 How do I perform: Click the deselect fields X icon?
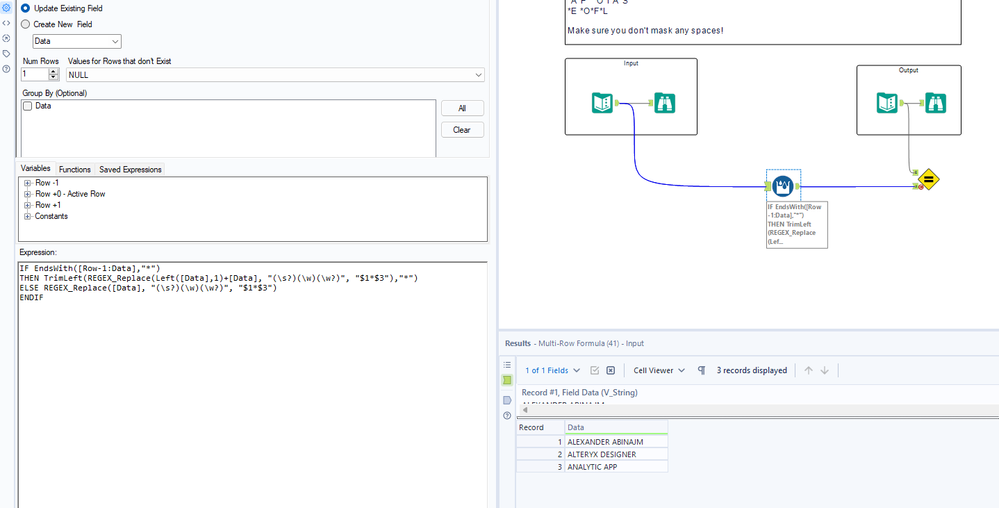point(610,370)
